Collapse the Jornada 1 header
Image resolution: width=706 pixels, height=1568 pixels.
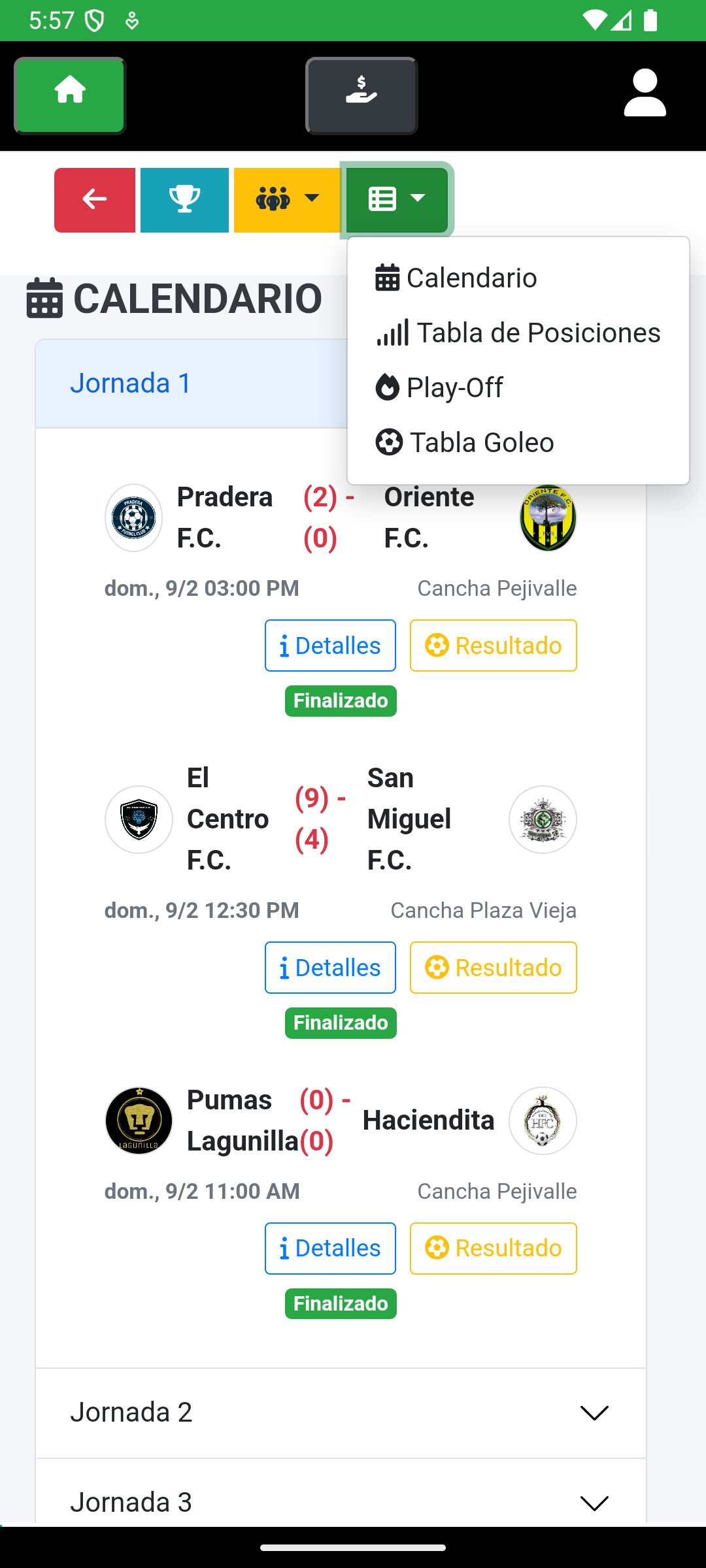point(190,384)
